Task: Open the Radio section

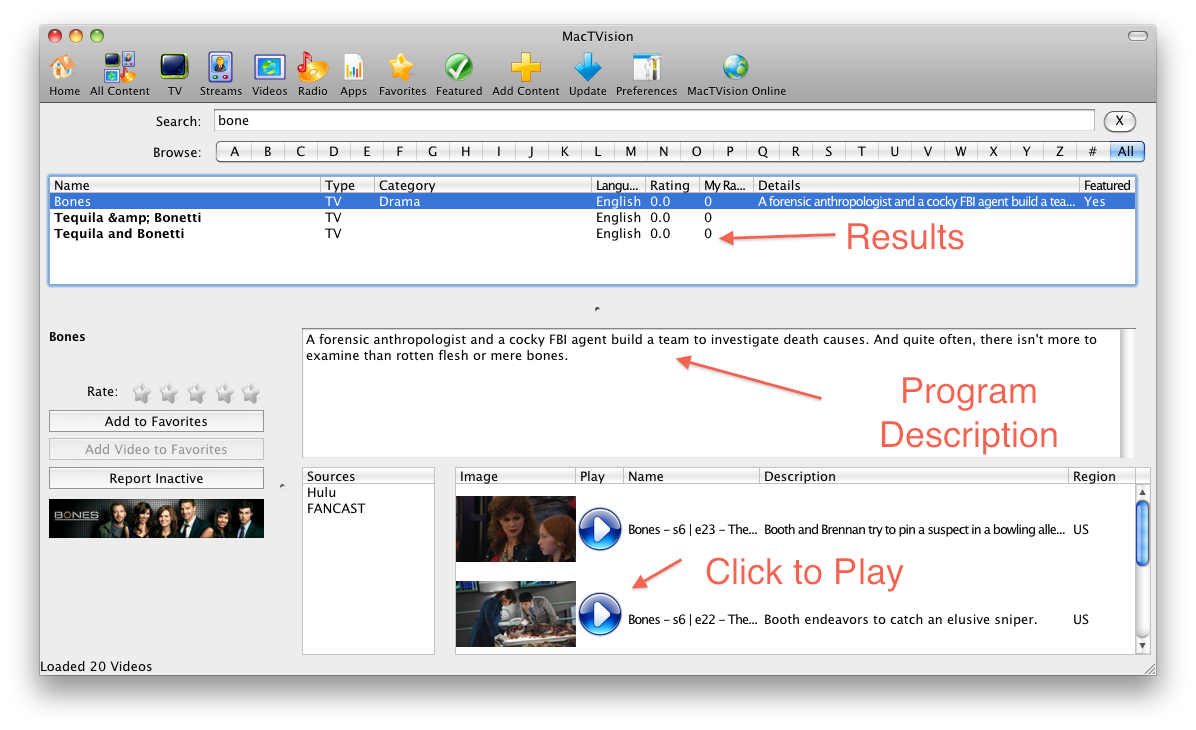Action: click(312, 75)
